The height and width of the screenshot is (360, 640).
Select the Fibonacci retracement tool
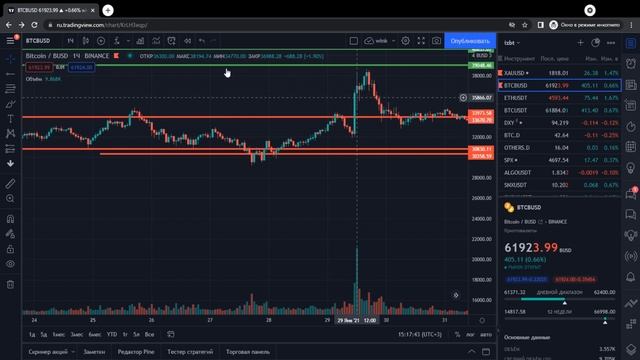(x=10, y=89)
